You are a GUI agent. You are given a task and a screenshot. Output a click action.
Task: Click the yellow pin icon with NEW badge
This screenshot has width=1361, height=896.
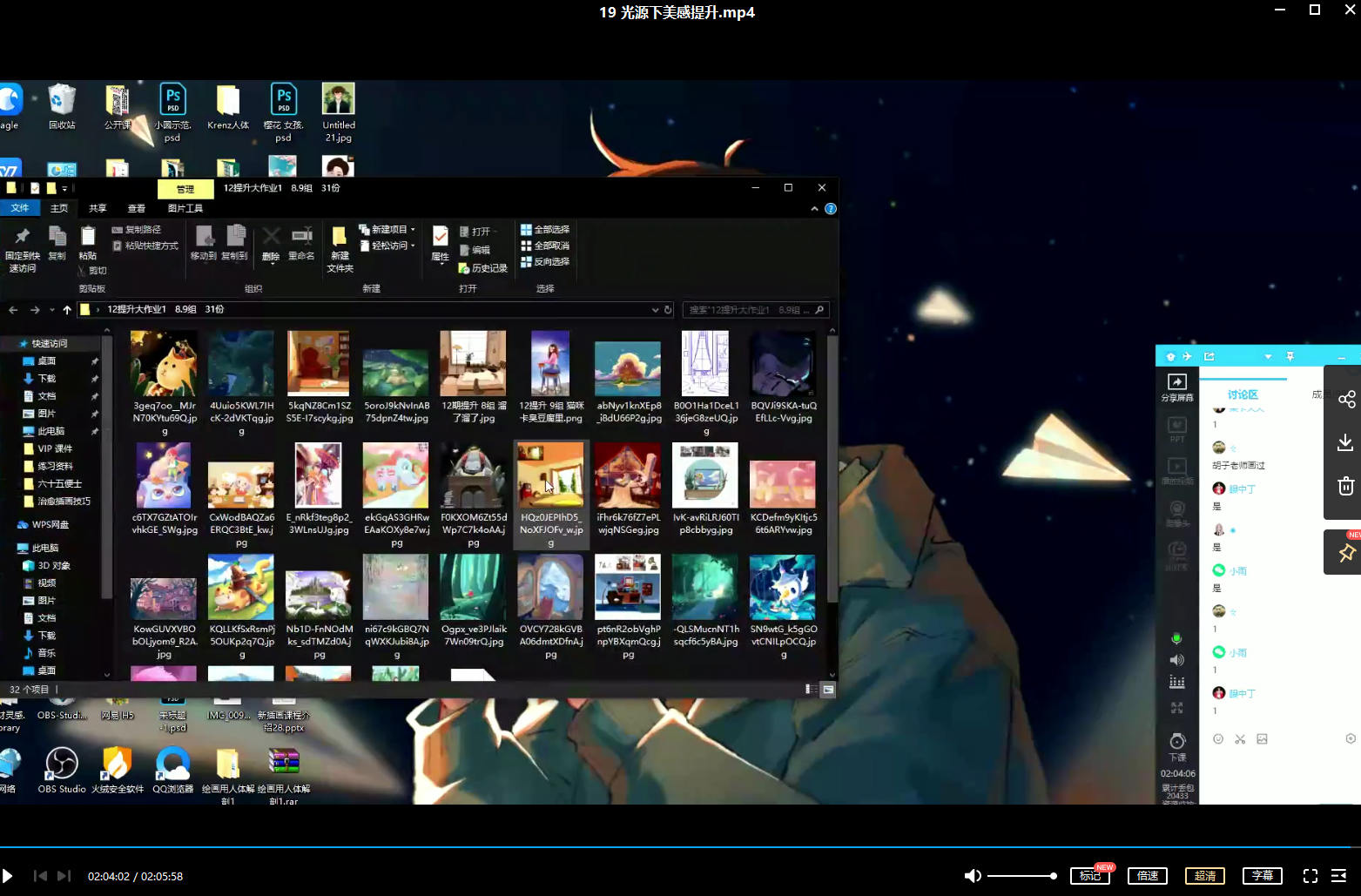(x=1346, y=553)
